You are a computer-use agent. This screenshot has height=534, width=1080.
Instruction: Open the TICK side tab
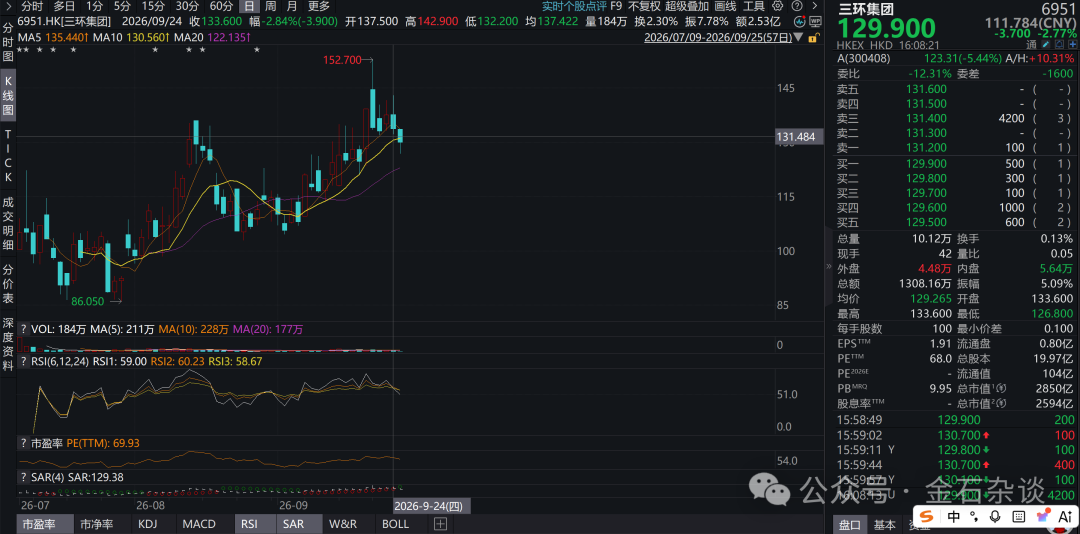8,155
